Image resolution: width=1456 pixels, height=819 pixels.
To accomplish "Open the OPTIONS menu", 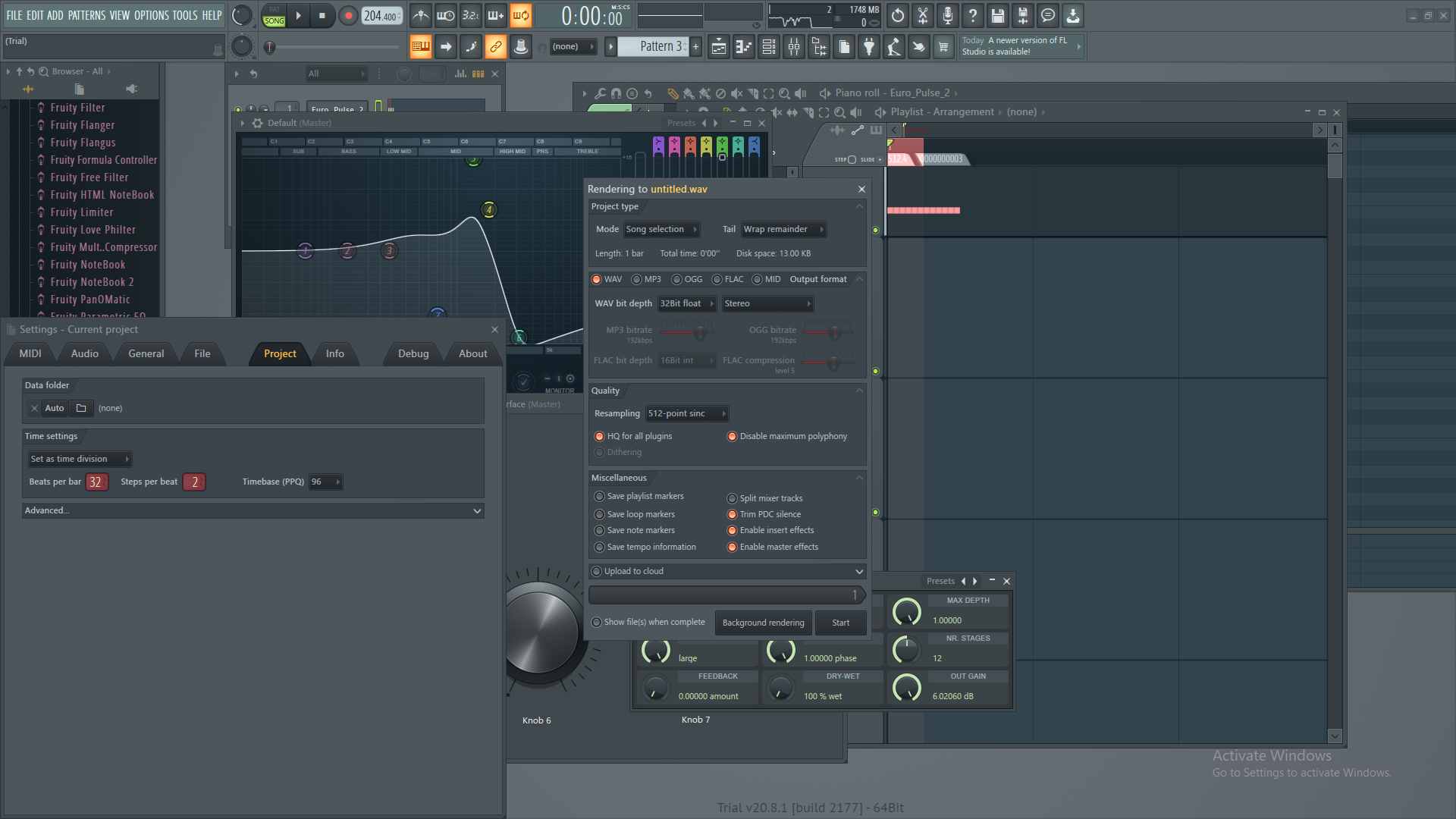I will pos(152,15).
